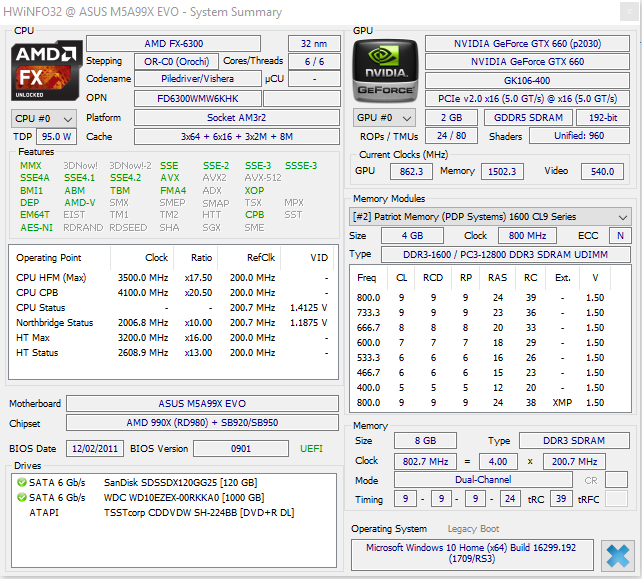This screenshot has height=579, width=642.
Task: Click the AMD FX Unlocked logo
Action: [x=45, y=70]
